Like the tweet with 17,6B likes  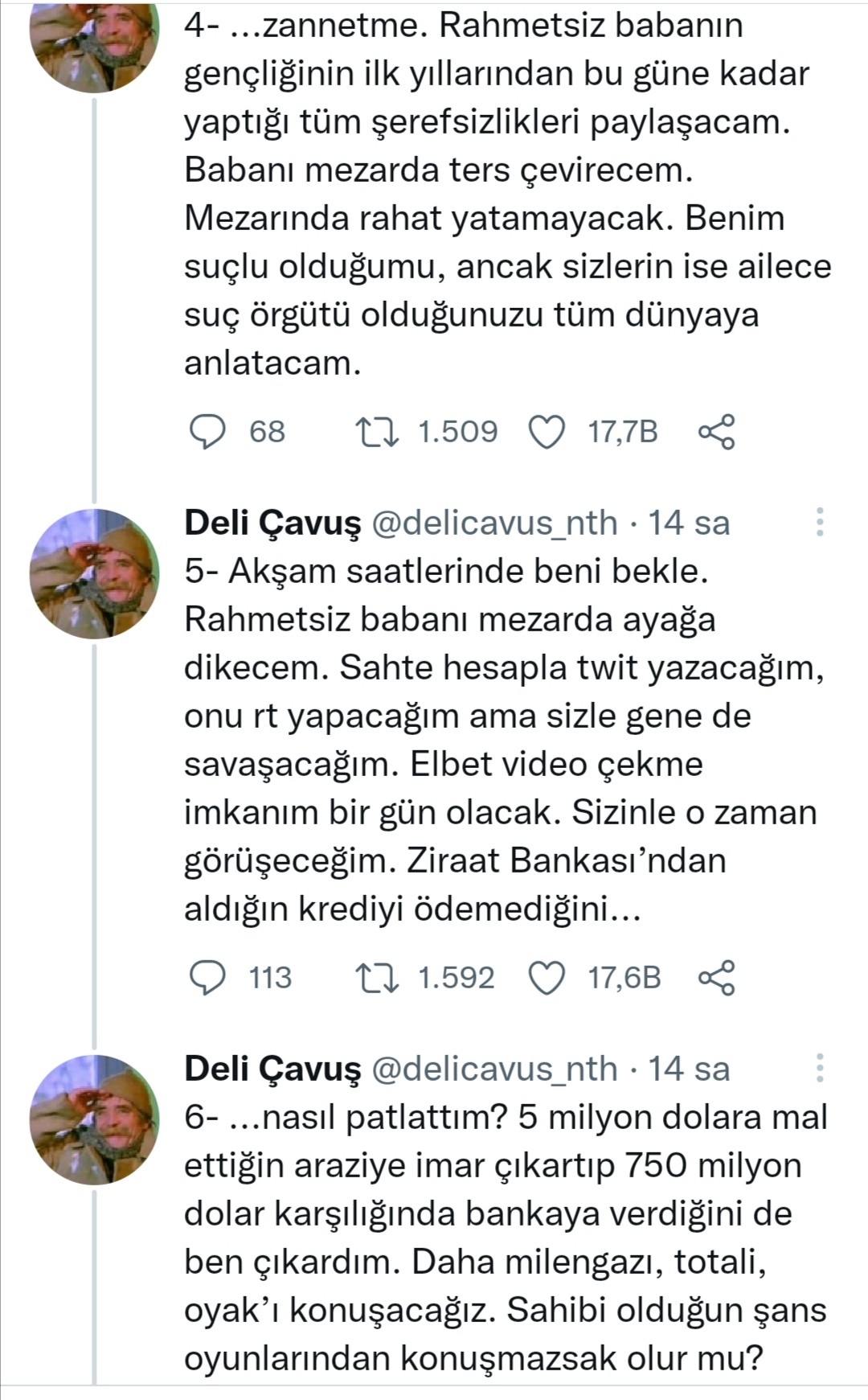[547, 978]
